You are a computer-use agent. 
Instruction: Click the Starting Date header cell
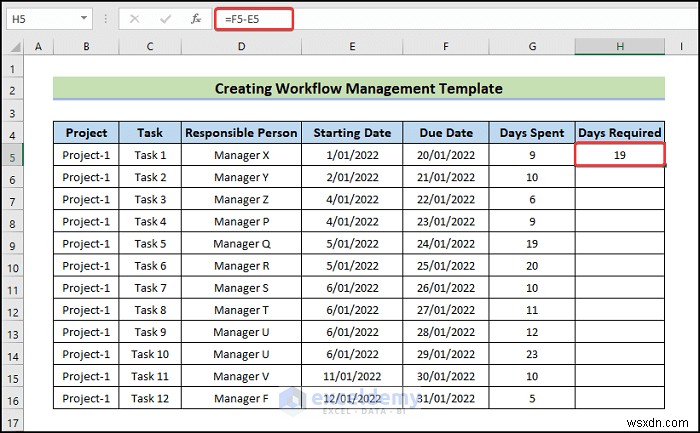[x=352, y=133]
